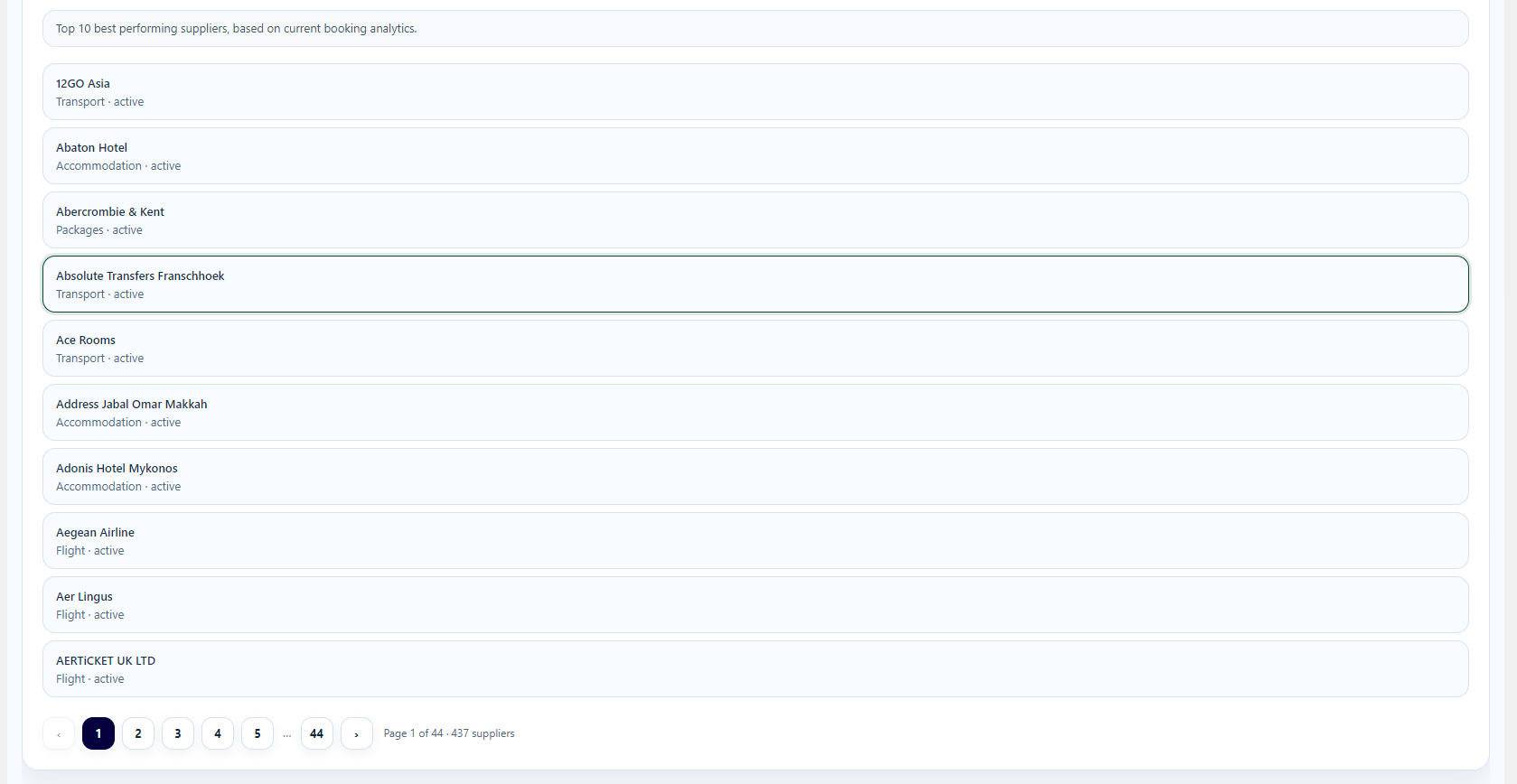Image resolution: width=1517 pixels, height=784 pixels.
Task: Open Adonis Hotel Mykonos supplier card
Action: [755, 477]
